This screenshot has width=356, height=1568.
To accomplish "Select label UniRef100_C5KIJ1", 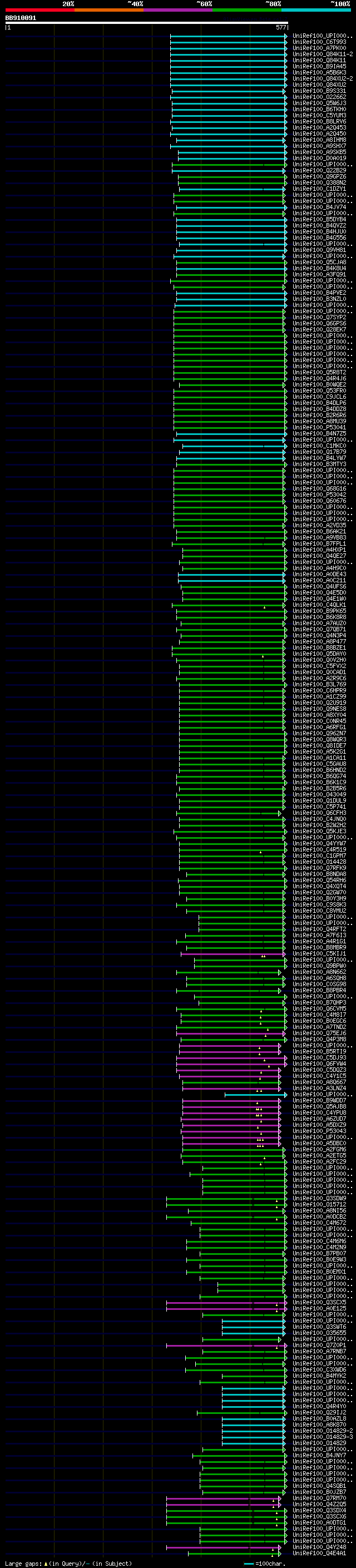I will click(x=319, y=953).
